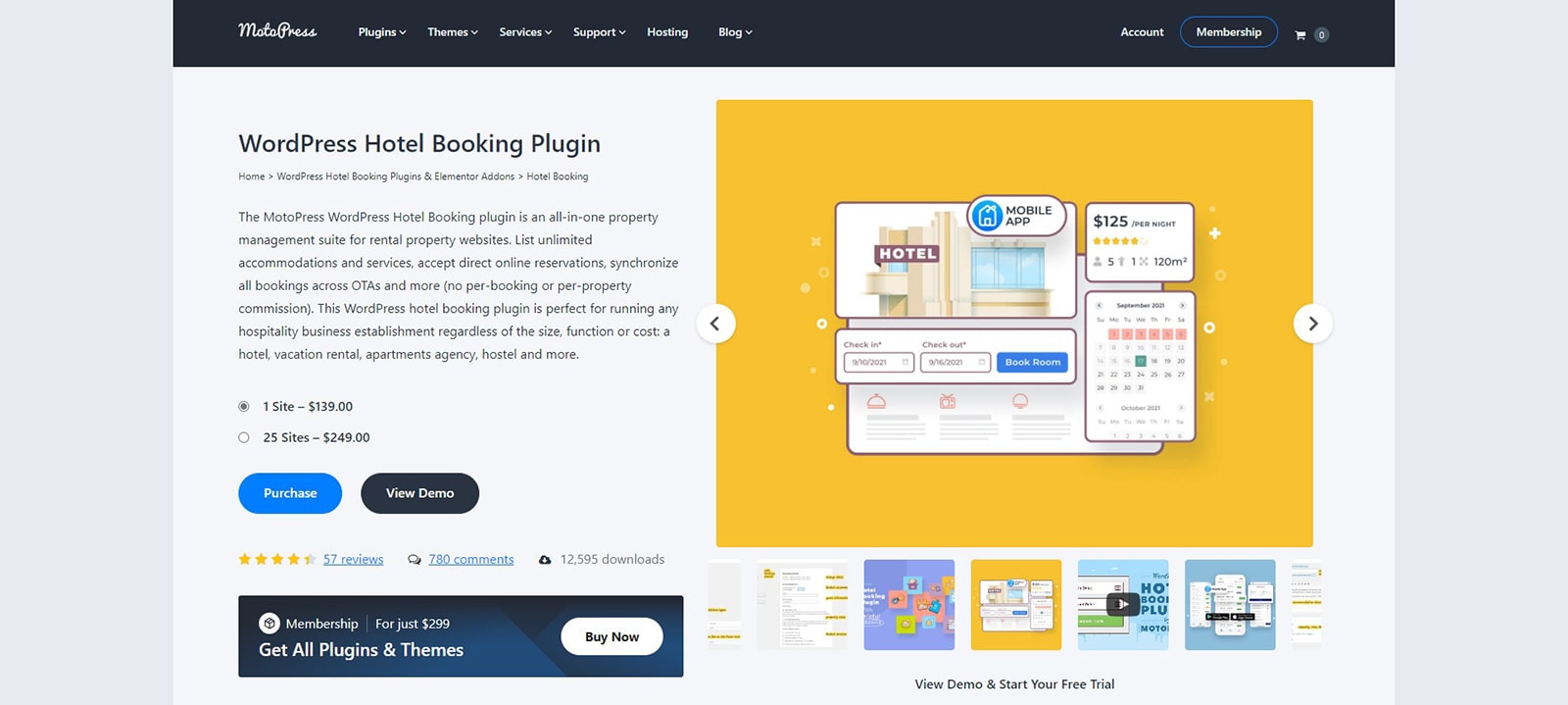Open the 57 reviews link

(354, 560)
